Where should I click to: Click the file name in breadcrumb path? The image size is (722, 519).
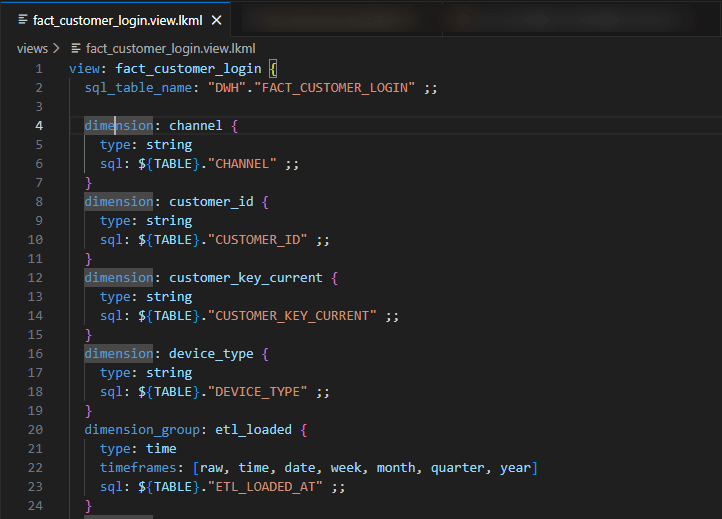pyautogui.click(x=170, y=48)
